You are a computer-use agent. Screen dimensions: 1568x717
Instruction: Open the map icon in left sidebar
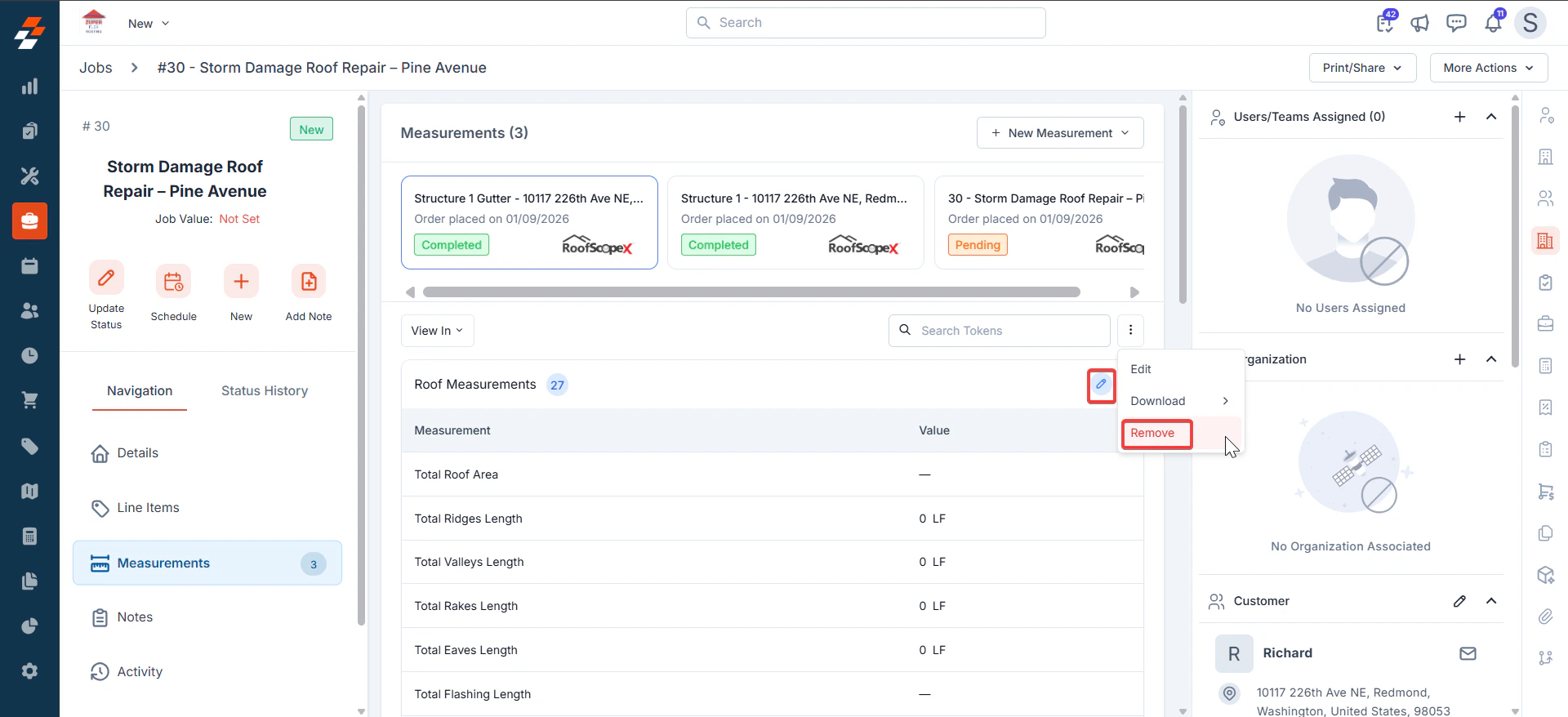[29, 491]
